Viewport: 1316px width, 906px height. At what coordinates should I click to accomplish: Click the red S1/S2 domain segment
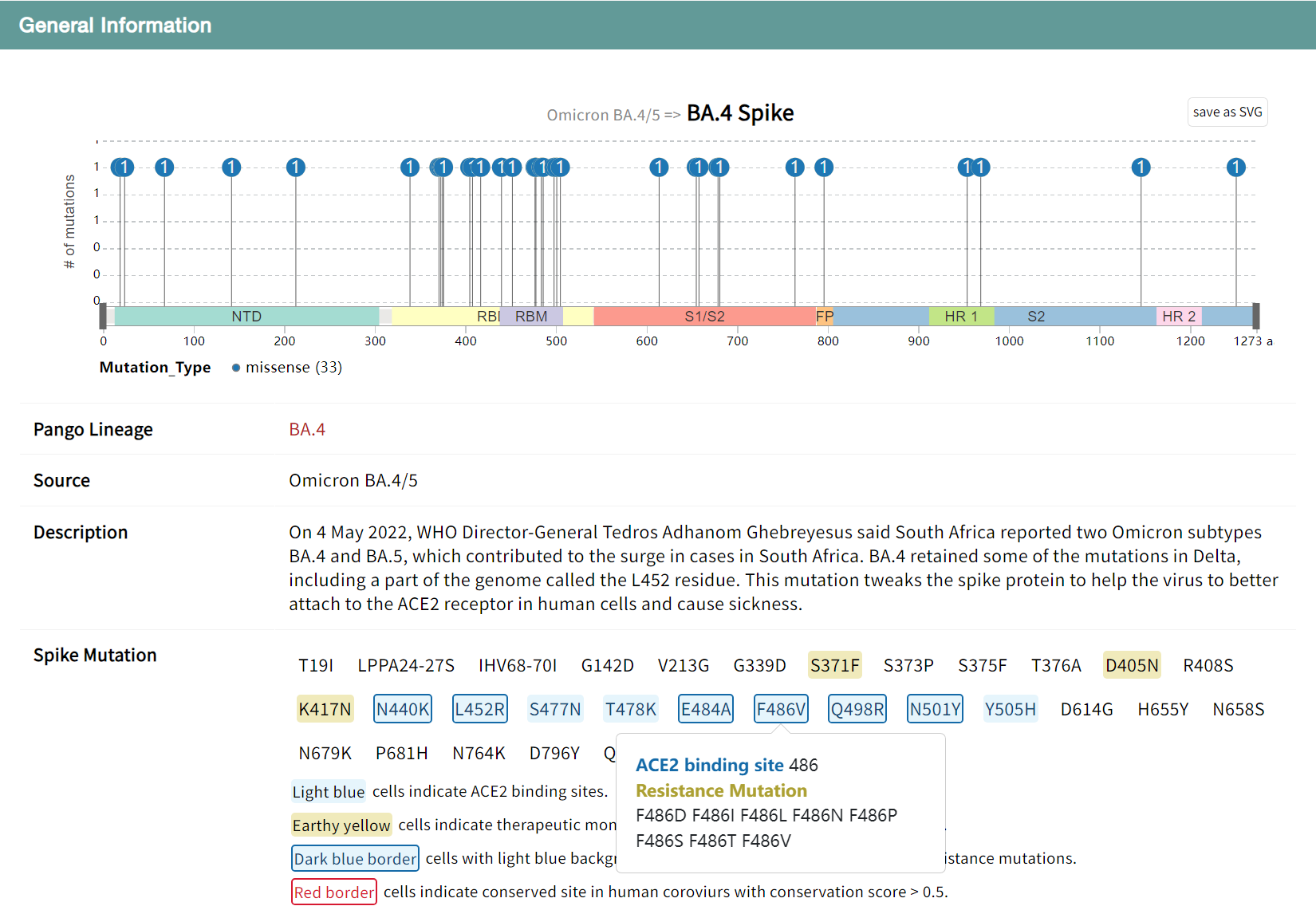[704, 317]
